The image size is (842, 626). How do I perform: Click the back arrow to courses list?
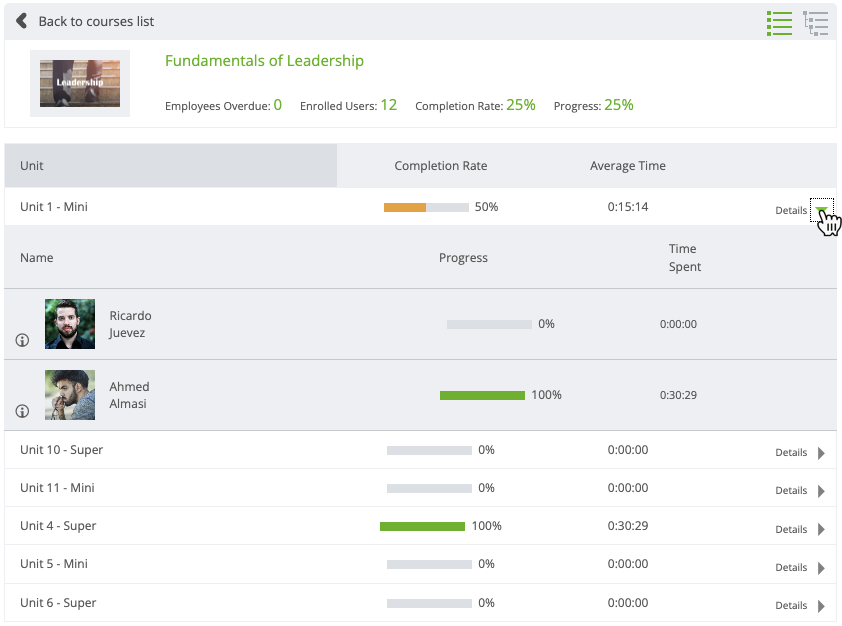pyautogui.click(x=20, y=20)
